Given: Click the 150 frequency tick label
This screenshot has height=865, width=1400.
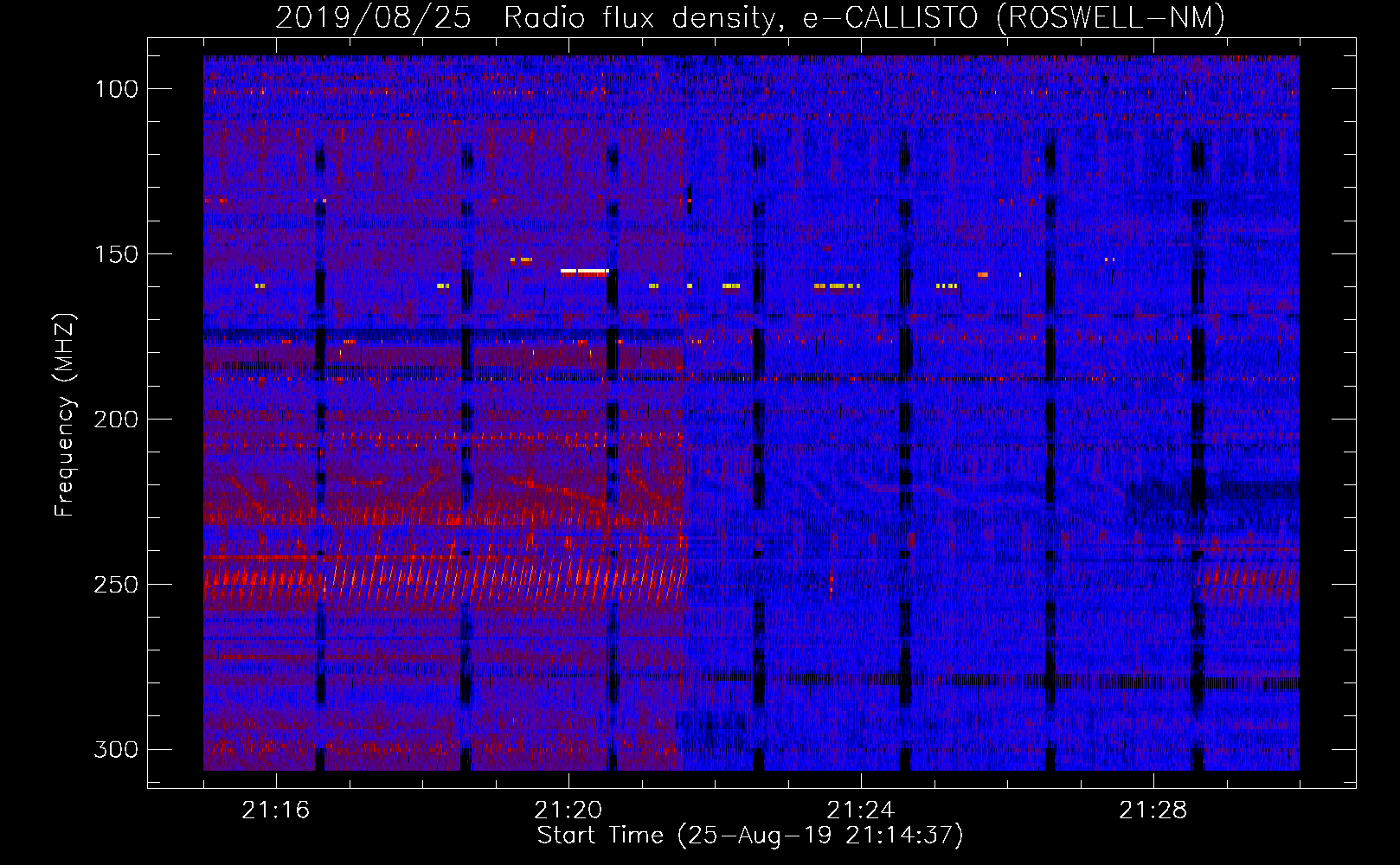Looking at the screenshot, I should click(117, 254).
